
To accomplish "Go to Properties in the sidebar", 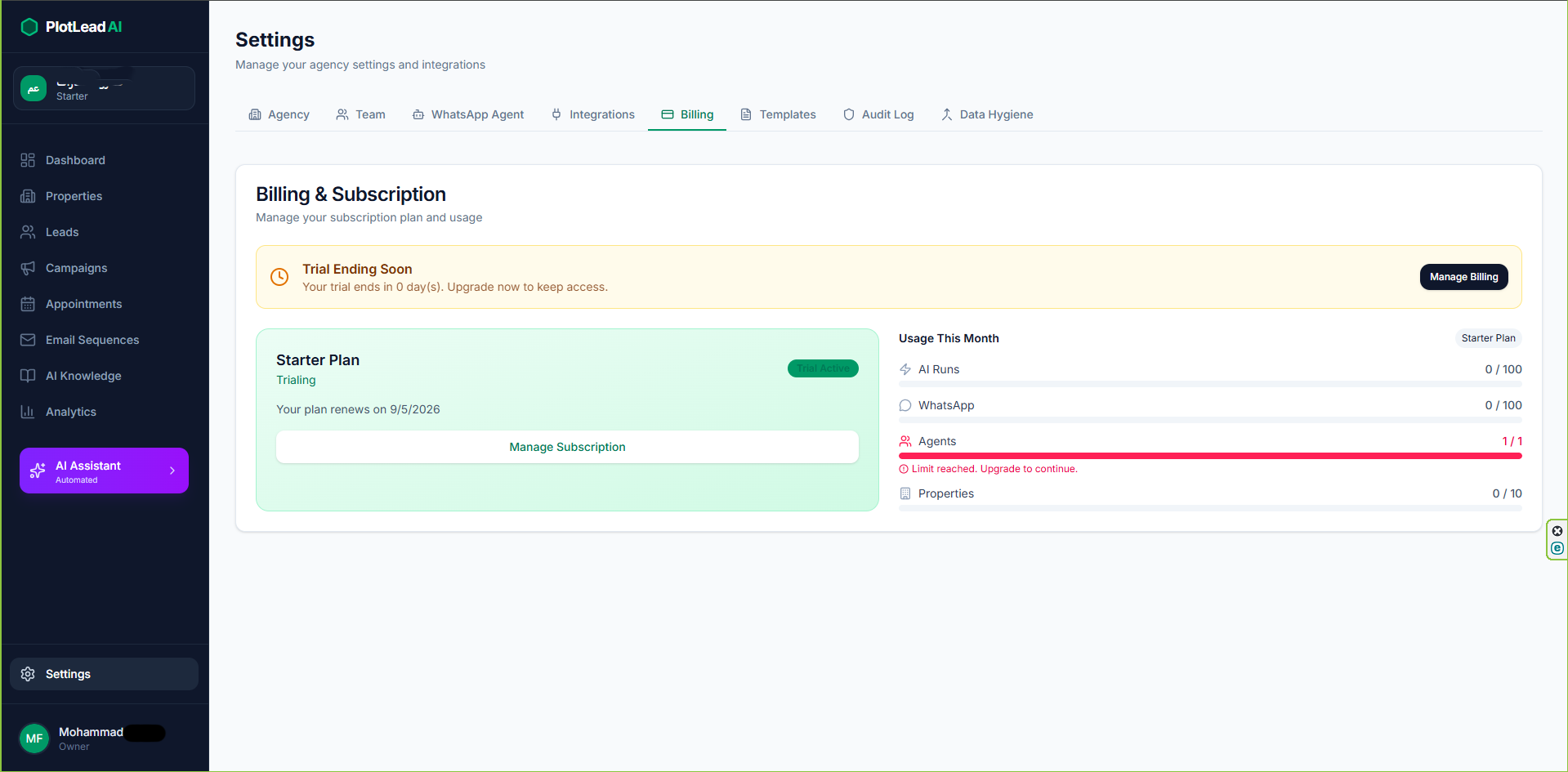I will click(x=104, y=196).
